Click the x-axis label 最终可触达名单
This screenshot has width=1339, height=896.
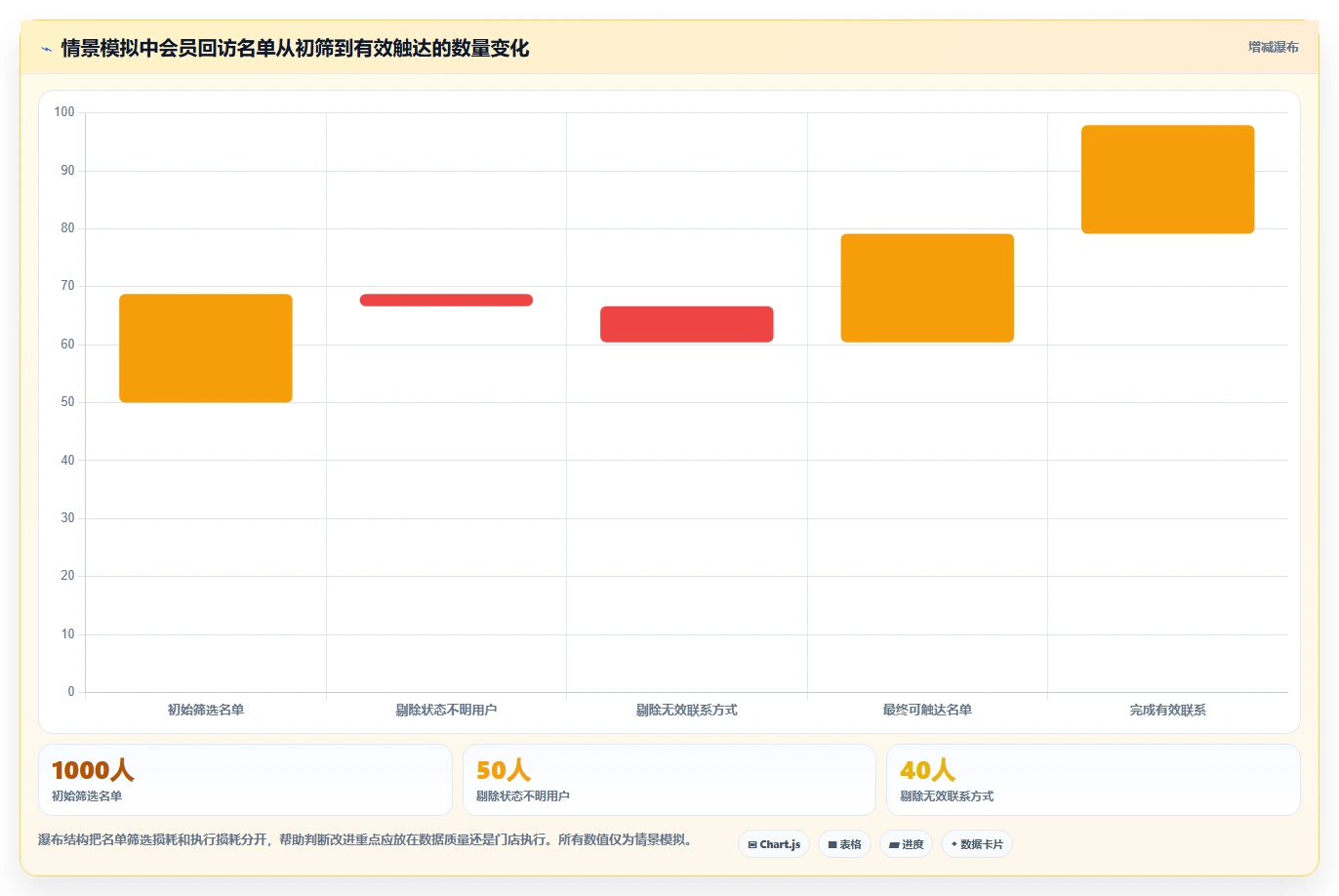927,710
